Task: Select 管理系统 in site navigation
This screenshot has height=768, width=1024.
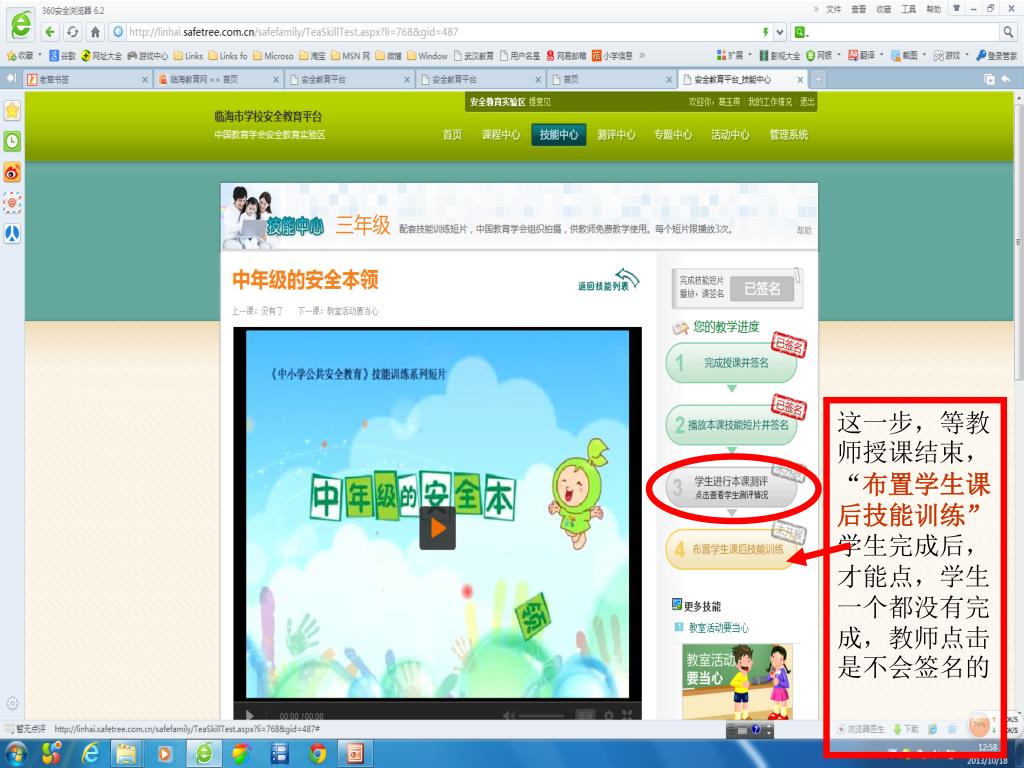Action: [x=788, y=135]
